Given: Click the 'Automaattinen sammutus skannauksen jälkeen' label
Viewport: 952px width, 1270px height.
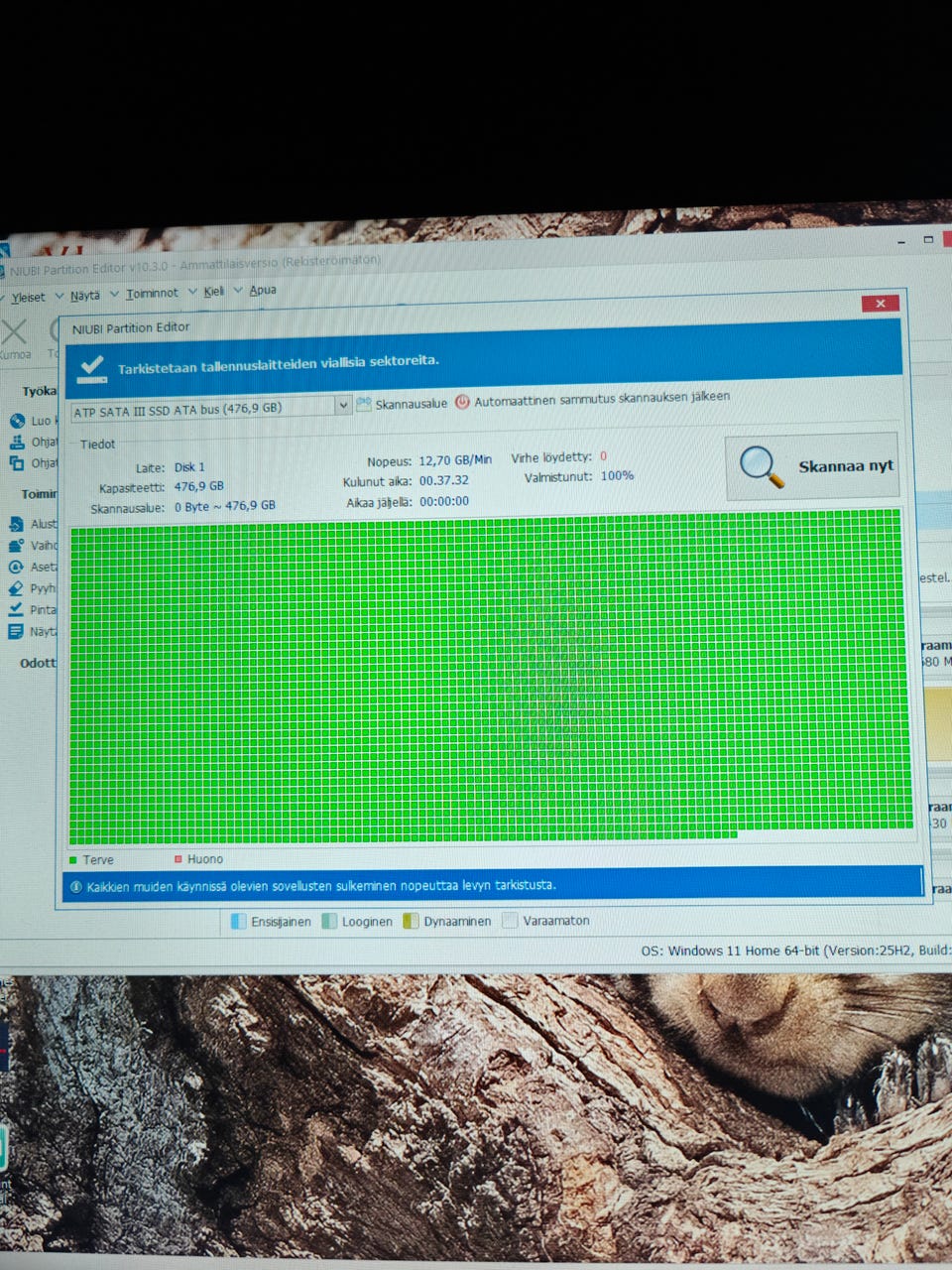Looking at the screenshot, I should 602,399.
